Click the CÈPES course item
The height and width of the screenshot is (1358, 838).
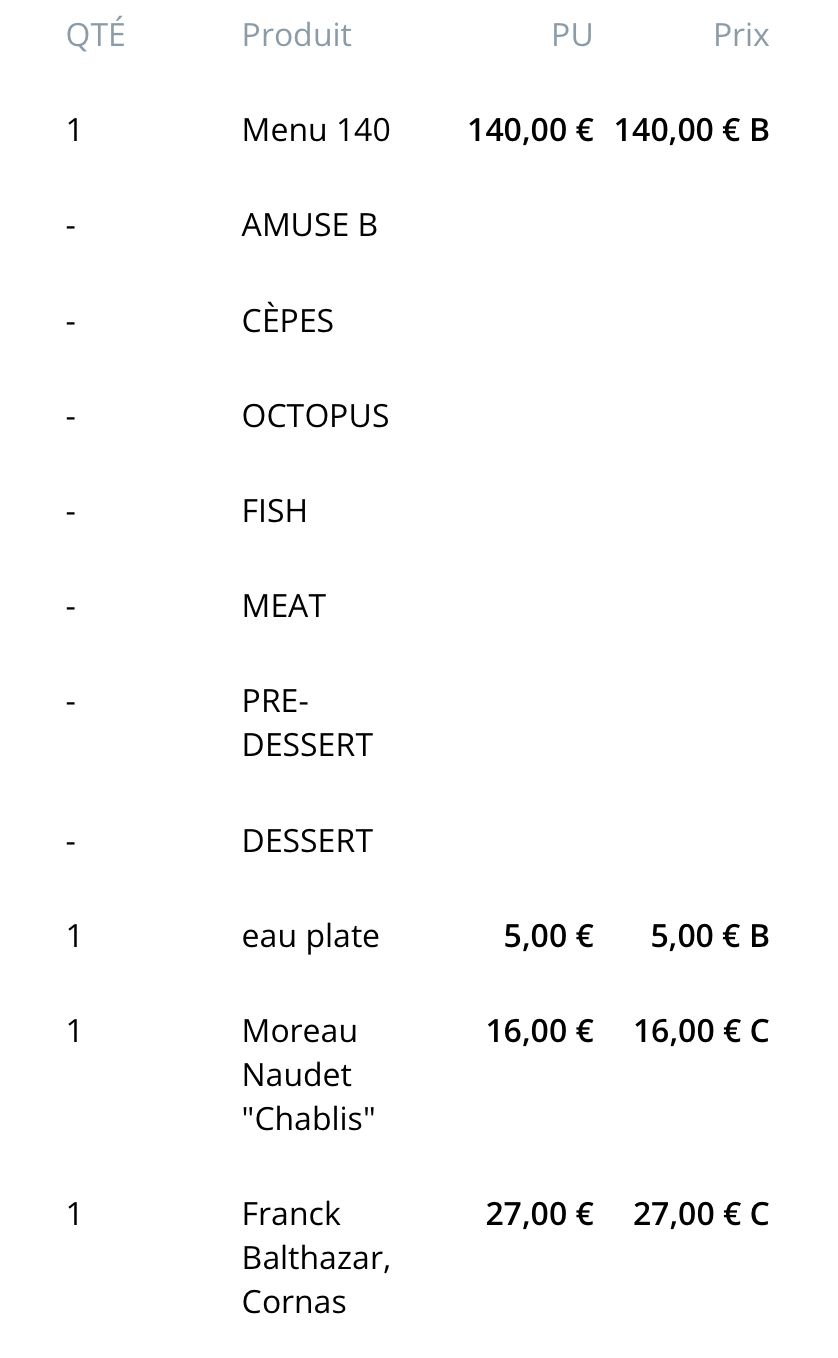click(x=287, y=321)
